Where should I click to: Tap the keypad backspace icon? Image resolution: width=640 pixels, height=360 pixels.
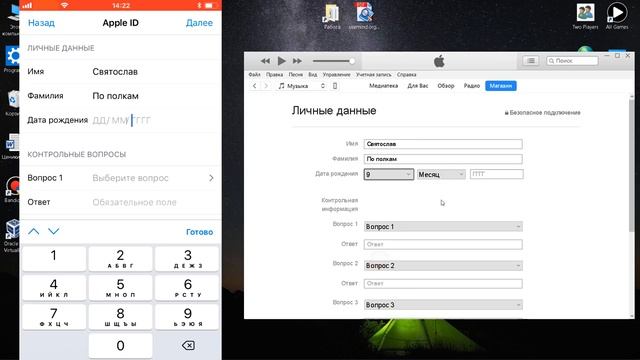[x=188, y=346]
